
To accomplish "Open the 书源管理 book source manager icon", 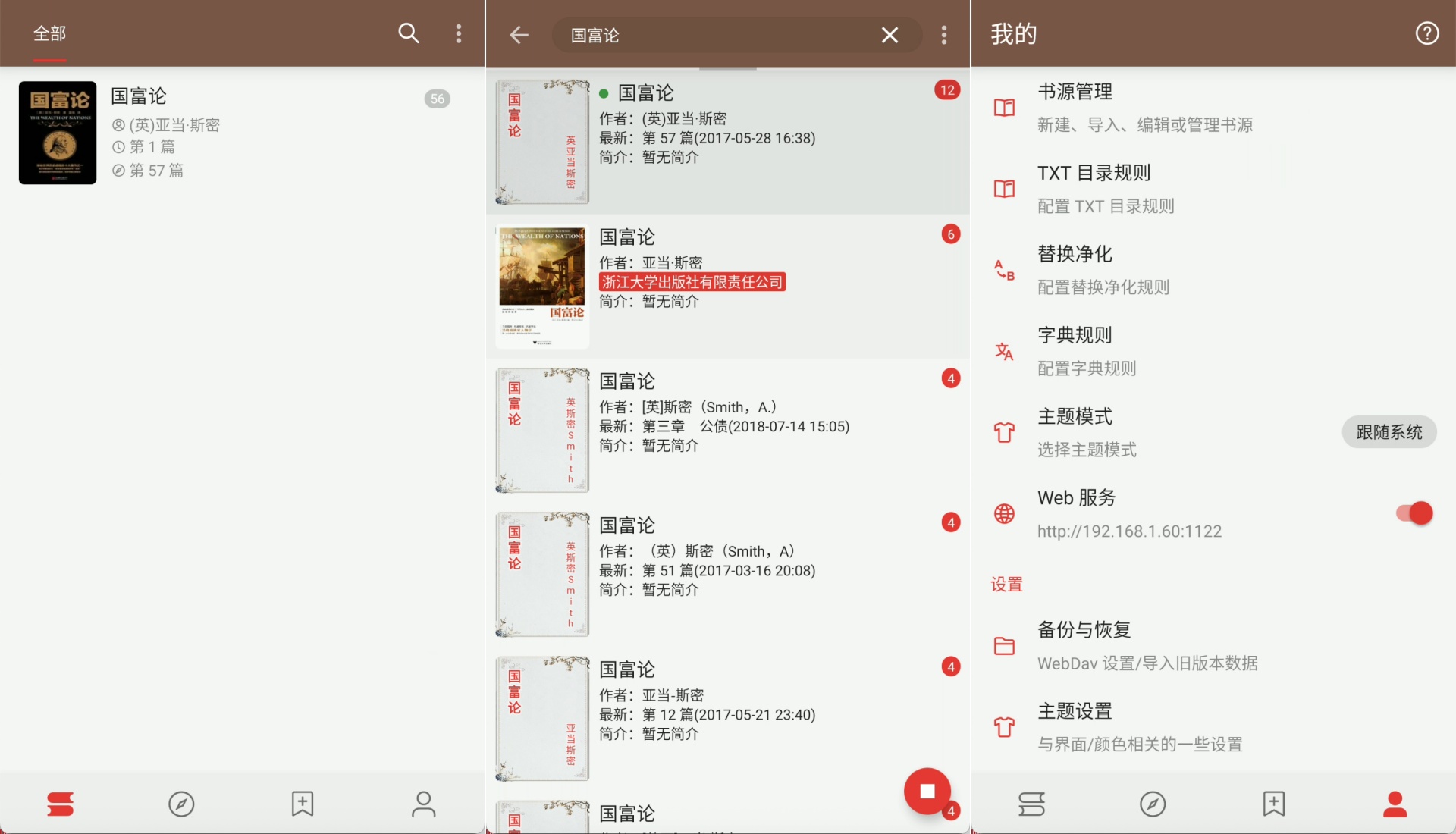I will pyautogui.click(x=1003, y=108).
